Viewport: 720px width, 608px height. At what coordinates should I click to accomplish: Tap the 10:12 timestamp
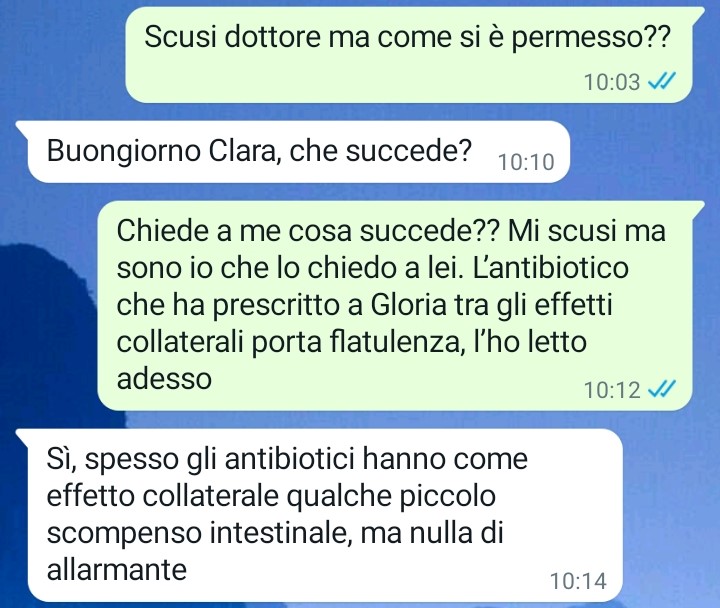[612, 390]
